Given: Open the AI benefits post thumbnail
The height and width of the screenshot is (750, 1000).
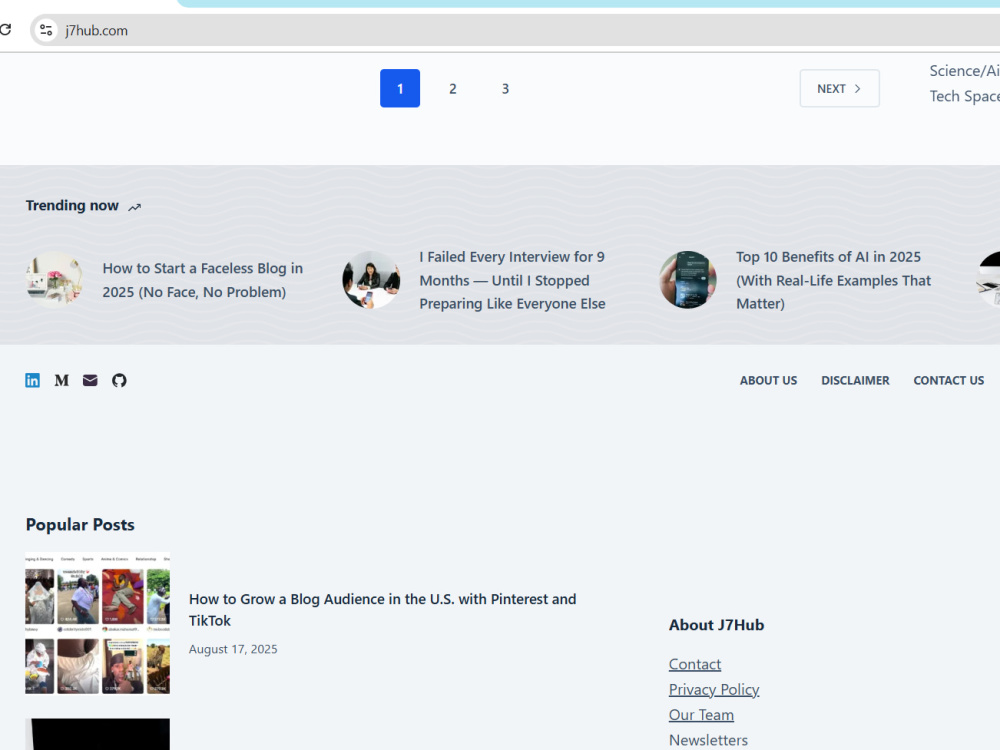Looking at the screenshot, I should click(x=688, y=279).
